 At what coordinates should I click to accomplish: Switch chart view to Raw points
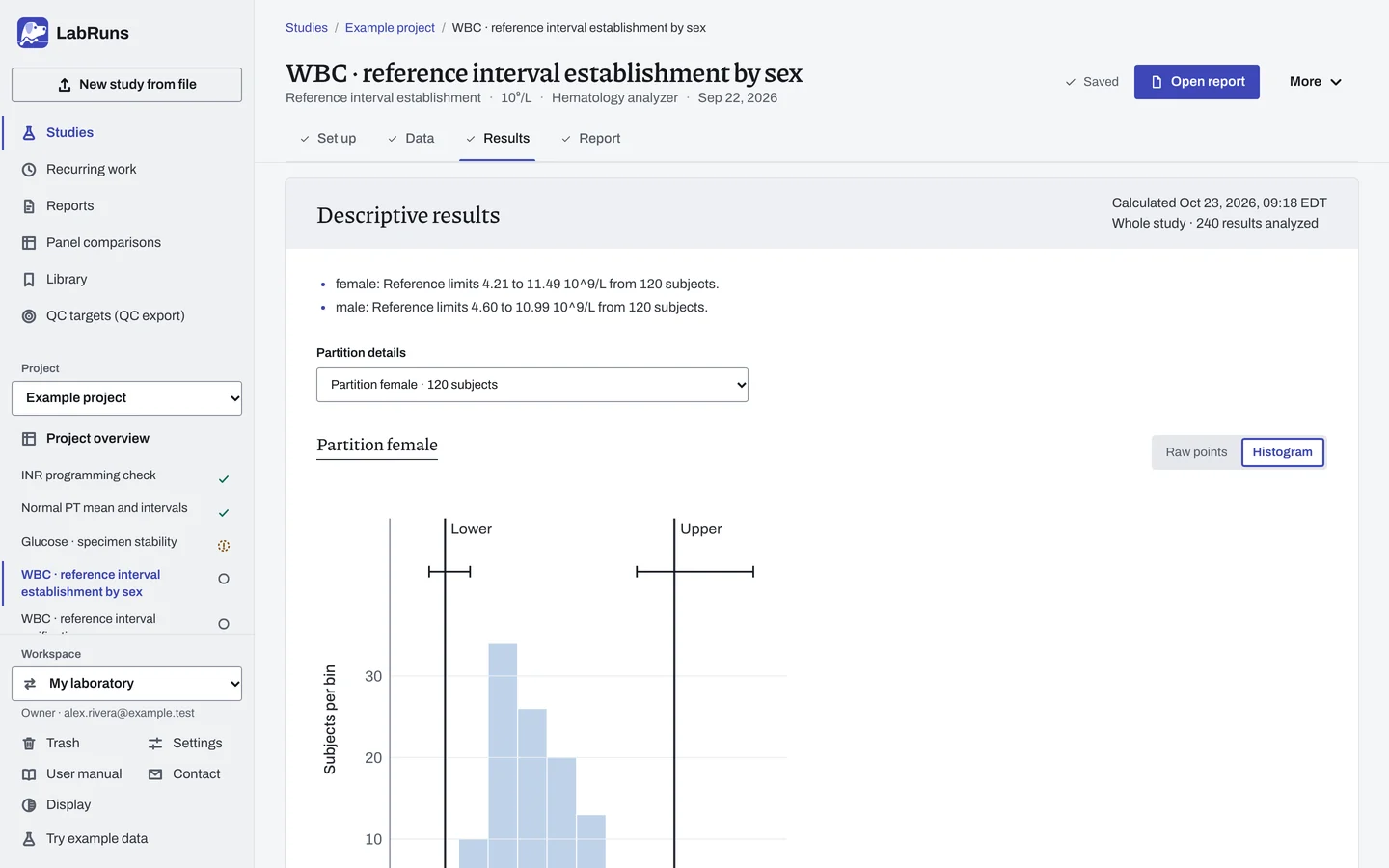1196,452
